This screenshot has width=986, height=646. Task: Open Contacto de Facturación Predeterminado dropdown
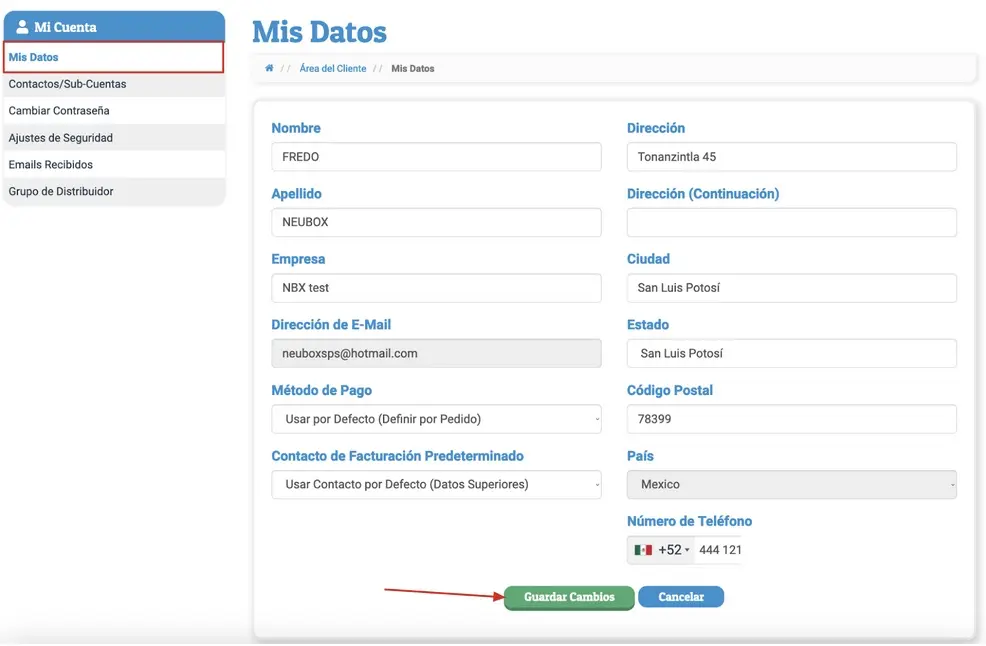[436, 484]
